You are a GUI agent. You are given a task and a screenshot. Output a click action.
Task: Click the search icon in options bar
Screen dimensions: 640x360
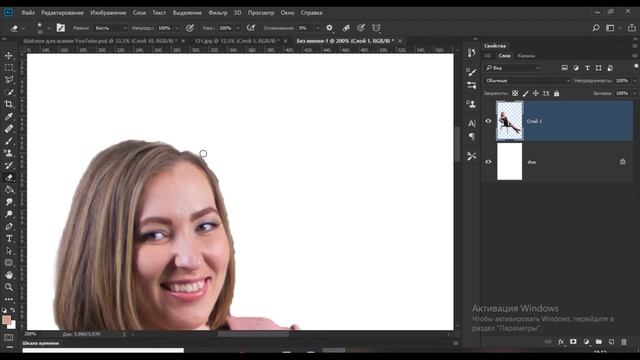[x=596, y=28]
